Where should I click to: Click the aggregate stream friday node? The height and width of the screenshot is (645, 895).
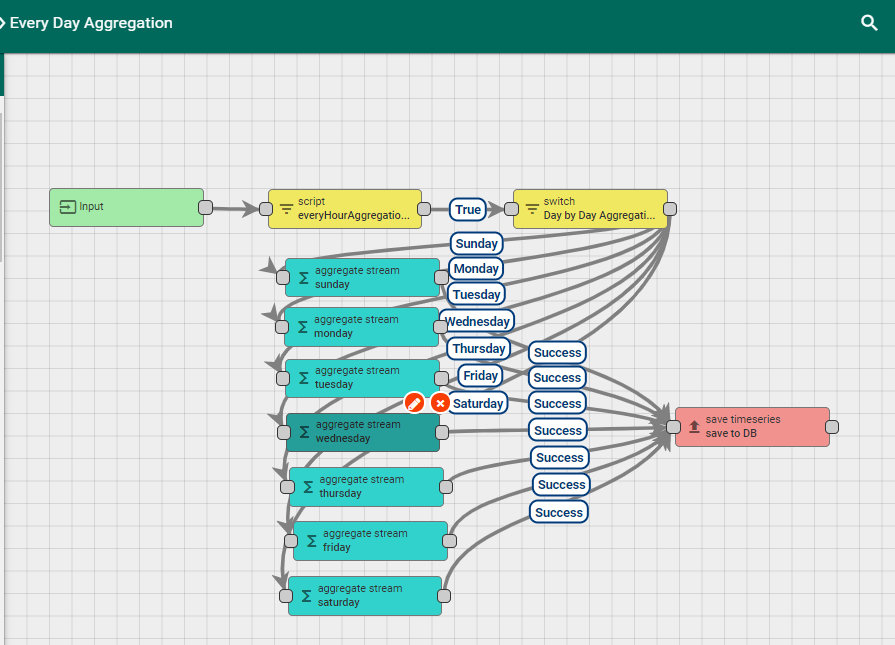click(370, 541)
